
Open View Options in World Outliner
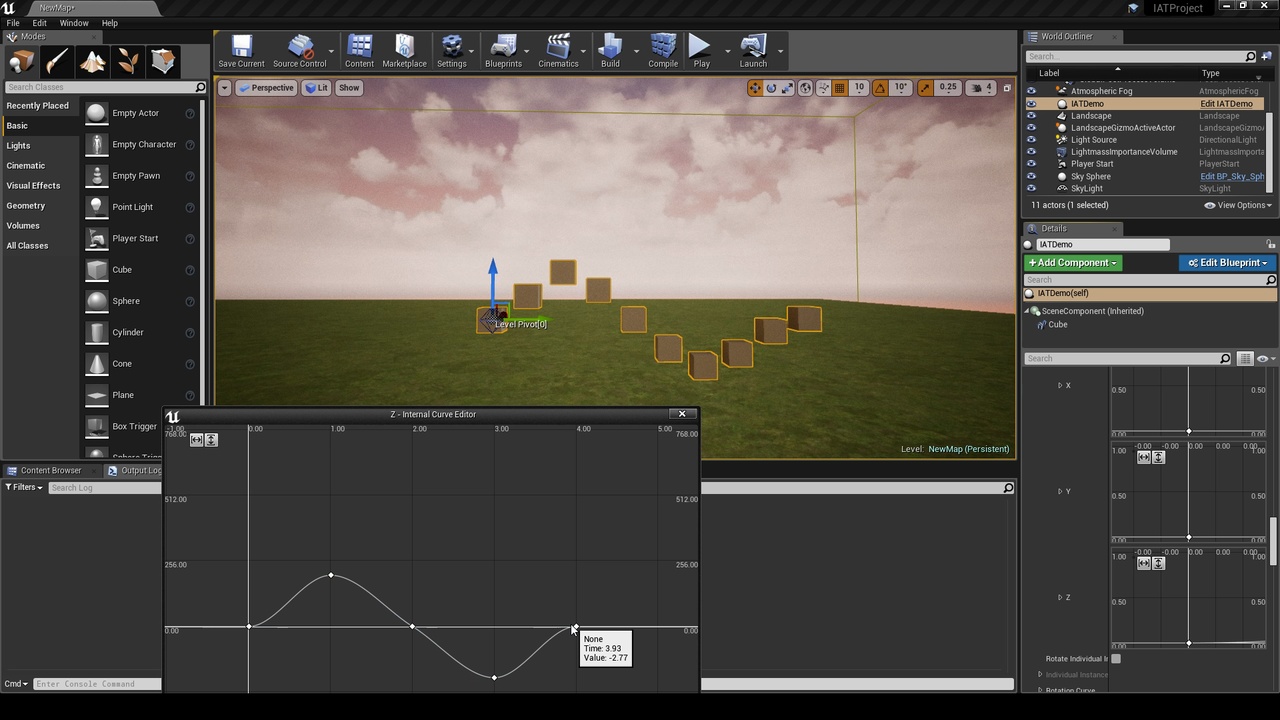tap(1238, 205)
